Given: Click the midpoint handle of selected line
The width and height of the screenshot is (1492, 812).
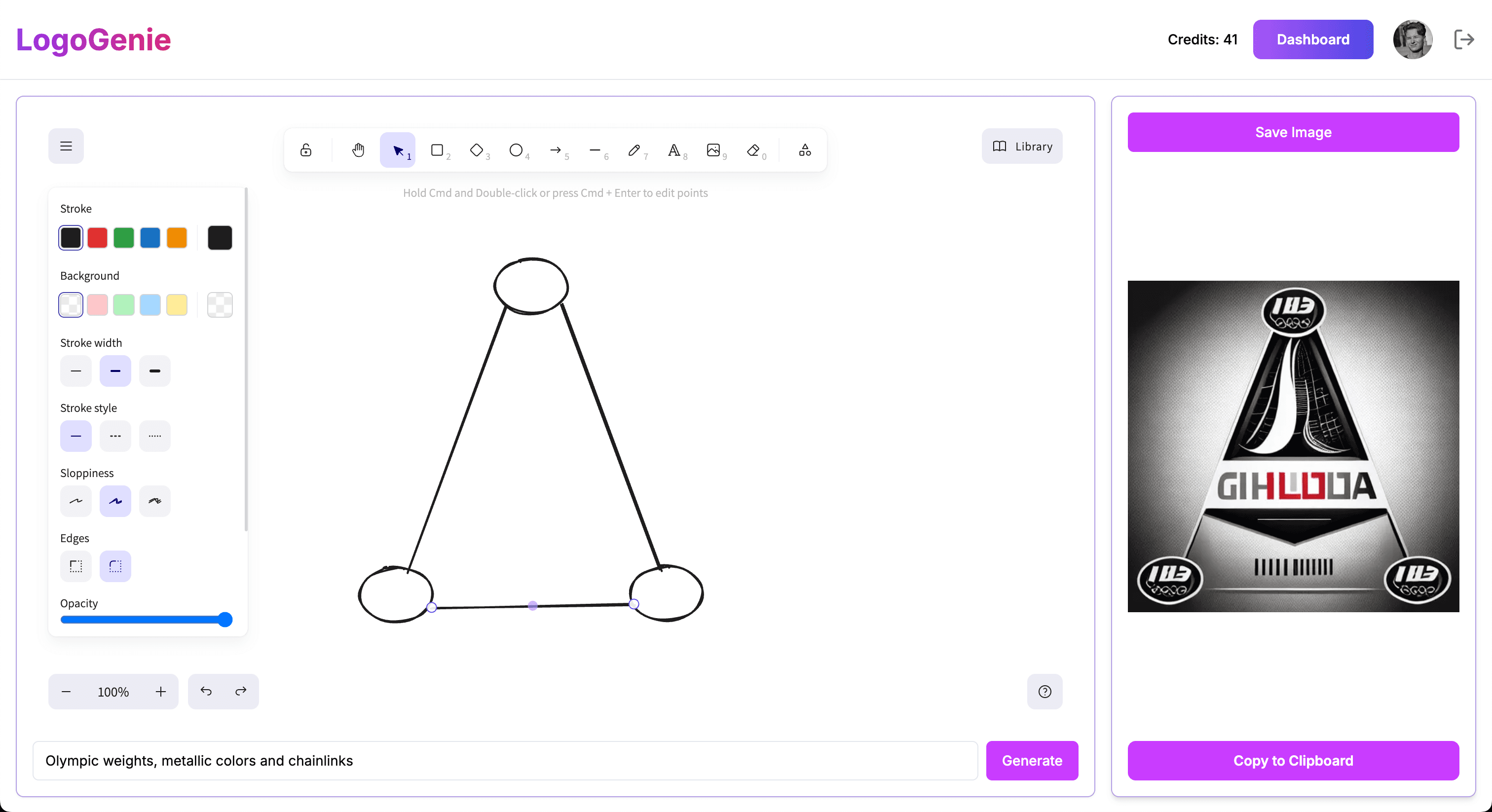Looking at the screenshot, I should tap(533, 606).
